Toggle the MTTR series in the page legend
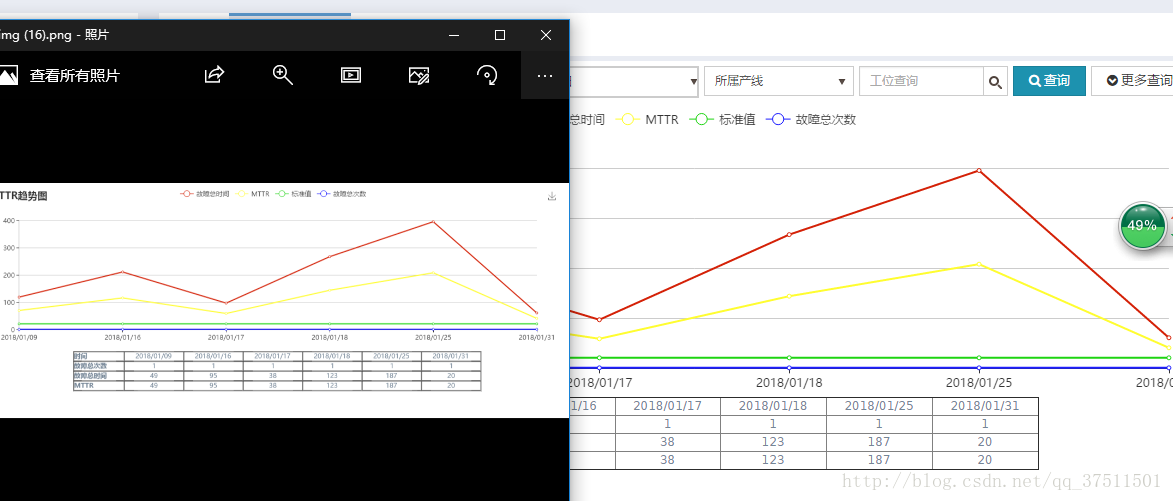Viewport: 1173px width, 501px height. click(x=646, y=120)
